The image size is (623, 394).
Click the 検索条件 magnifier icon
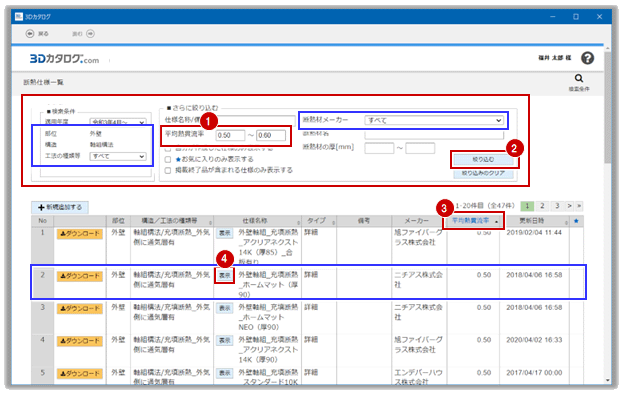579,78
